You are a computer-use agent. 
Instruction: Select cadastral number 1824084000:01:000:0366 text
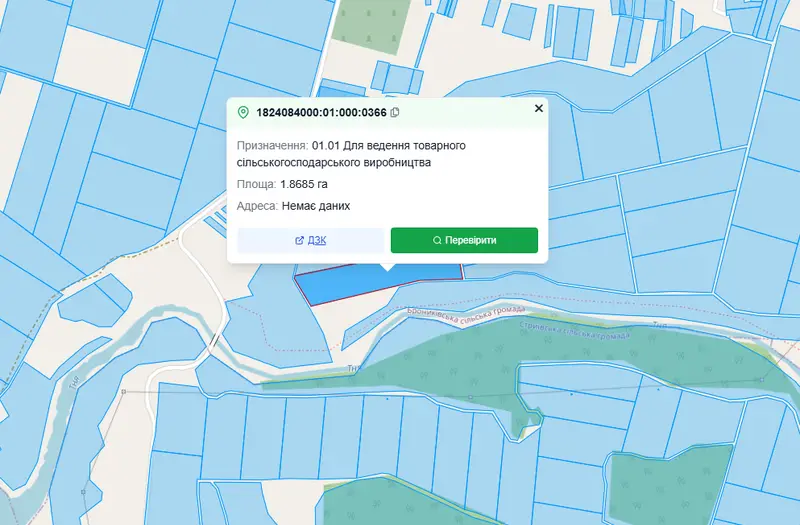[x=321, y=112]
